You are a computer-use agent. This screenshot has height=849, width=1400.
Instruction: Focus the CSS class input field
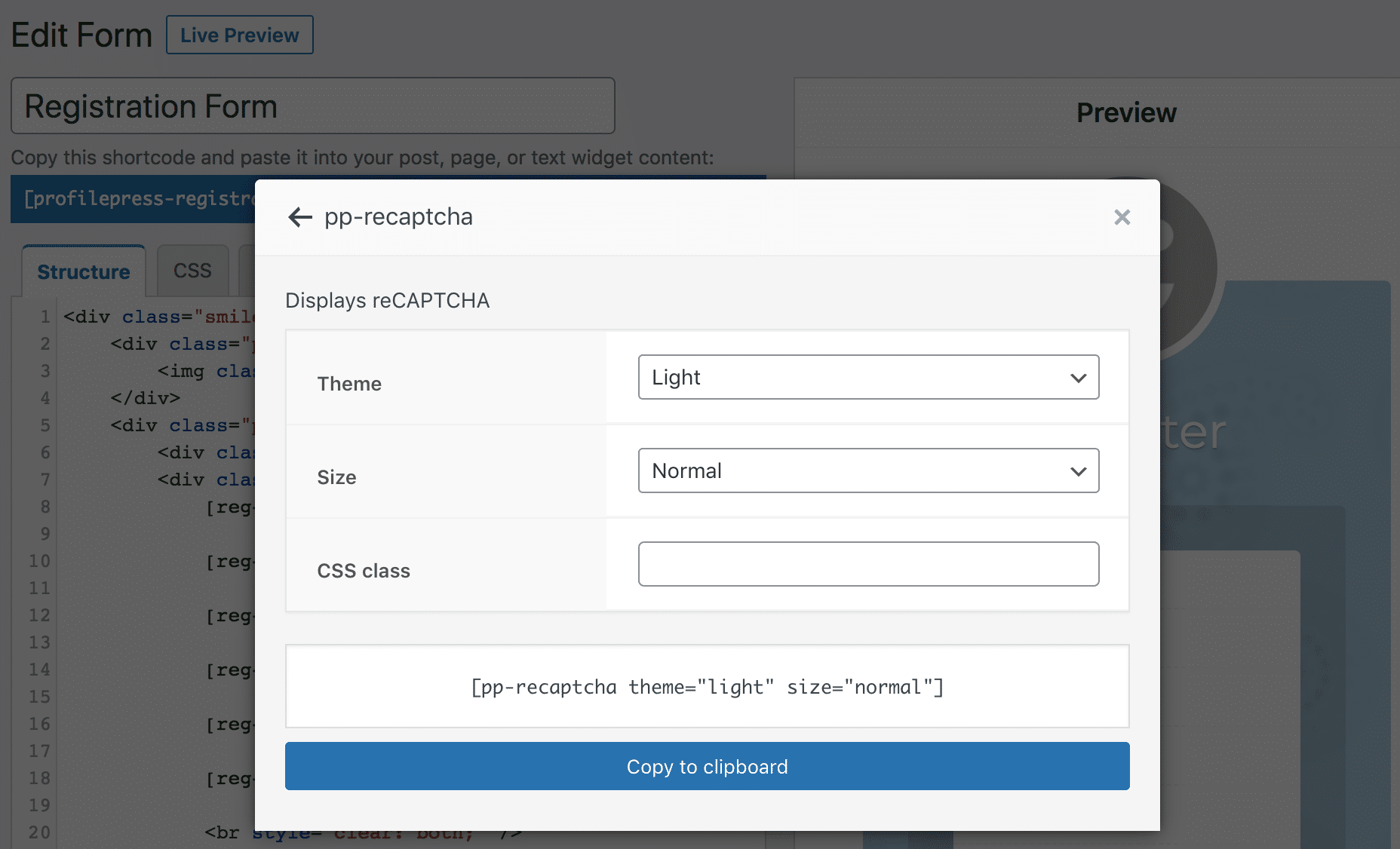coord(868,564)
